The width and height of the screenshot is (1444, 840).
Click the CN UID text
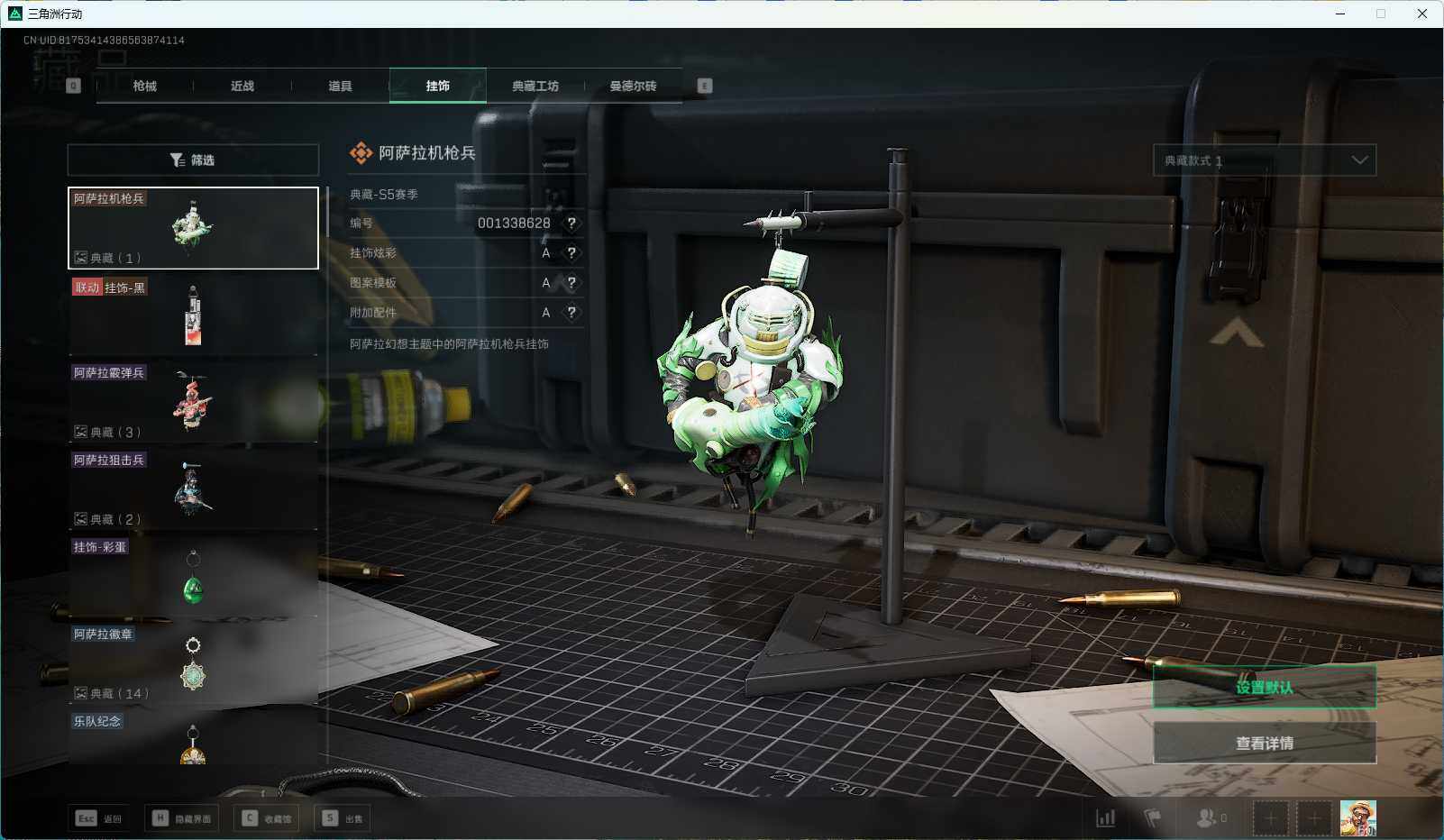[104, 41]
